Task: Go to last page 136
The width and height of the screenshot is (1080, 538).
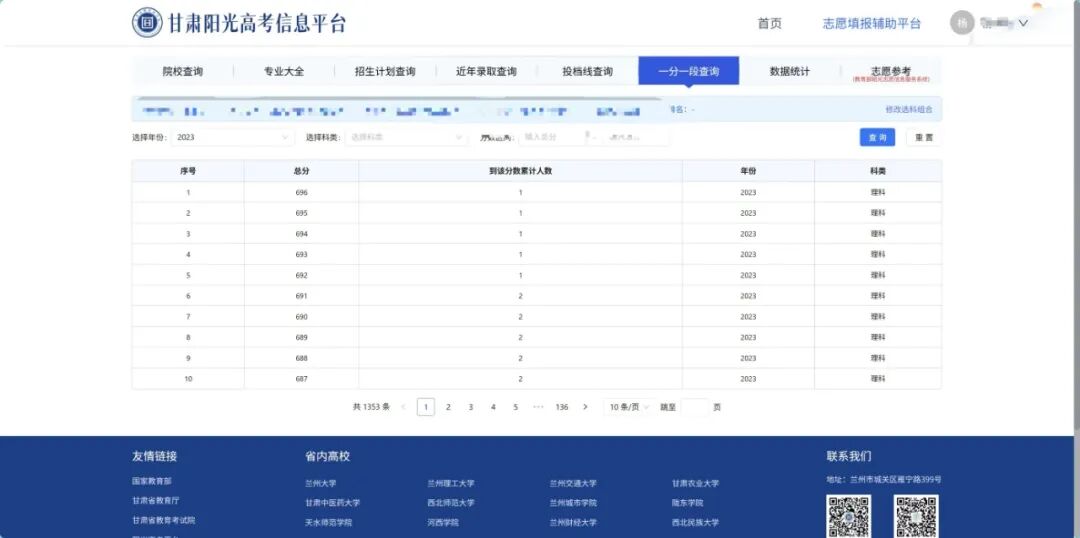Action: tap(562, 407)
